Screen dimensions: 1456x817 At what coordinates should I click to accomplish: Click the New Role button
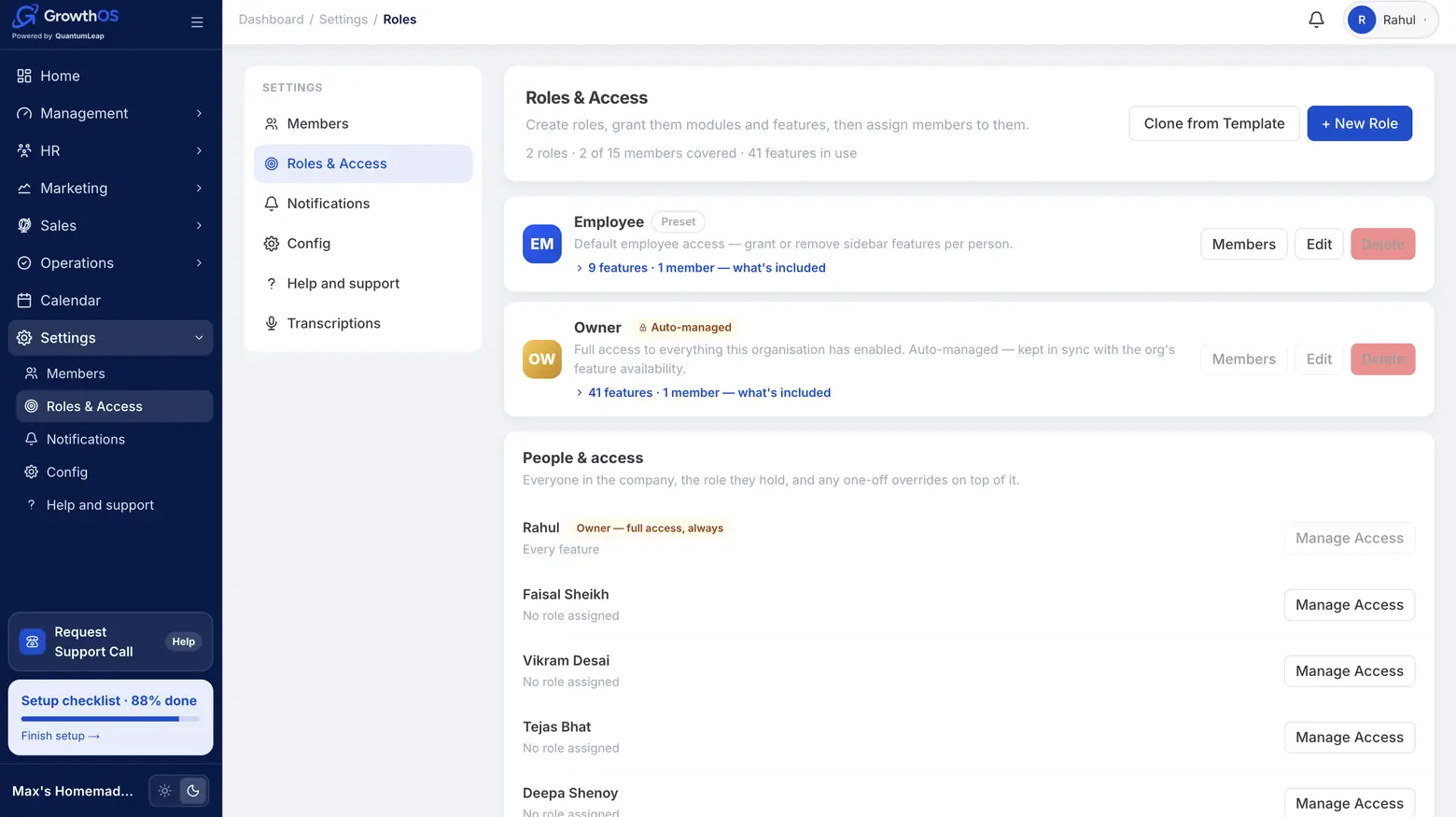tap(1359, 123)
